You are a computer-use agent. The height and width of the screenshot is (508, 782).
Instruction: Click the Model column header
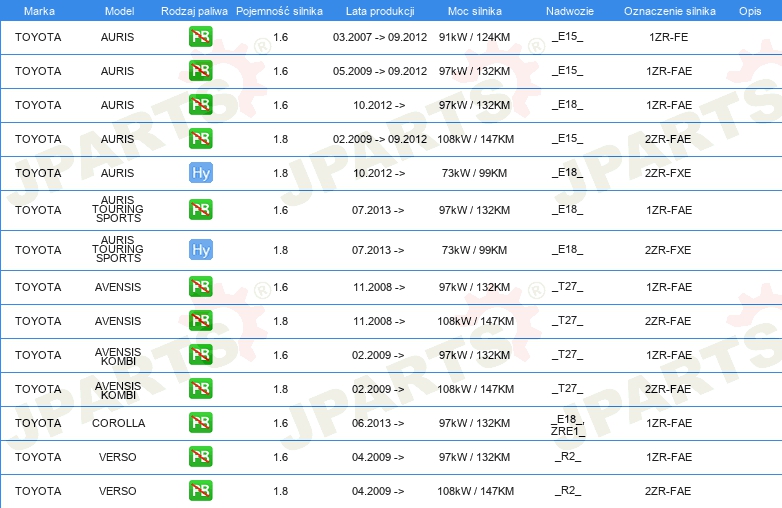click(x=119, y=11)
